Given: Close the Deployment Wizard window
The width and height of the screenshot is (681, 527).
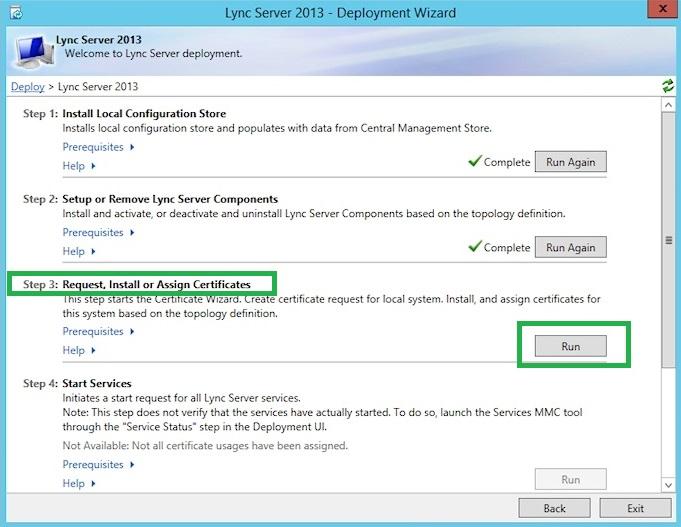Looking at the screenshot, I should pos(662,9).
